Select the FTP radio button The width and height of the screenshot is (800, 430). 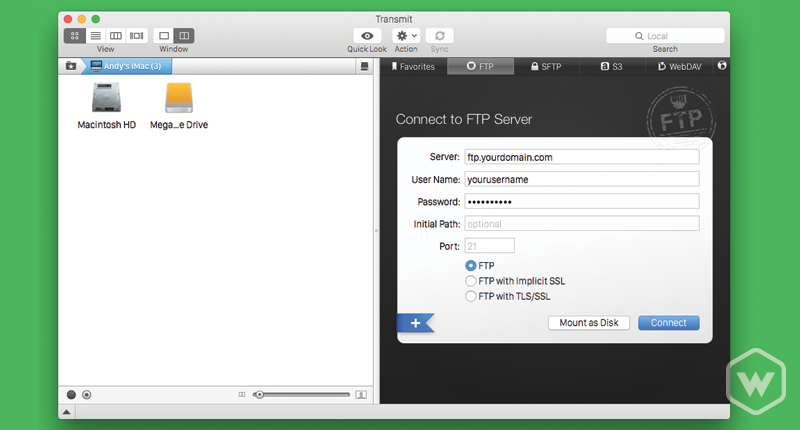tap(470, 266)
